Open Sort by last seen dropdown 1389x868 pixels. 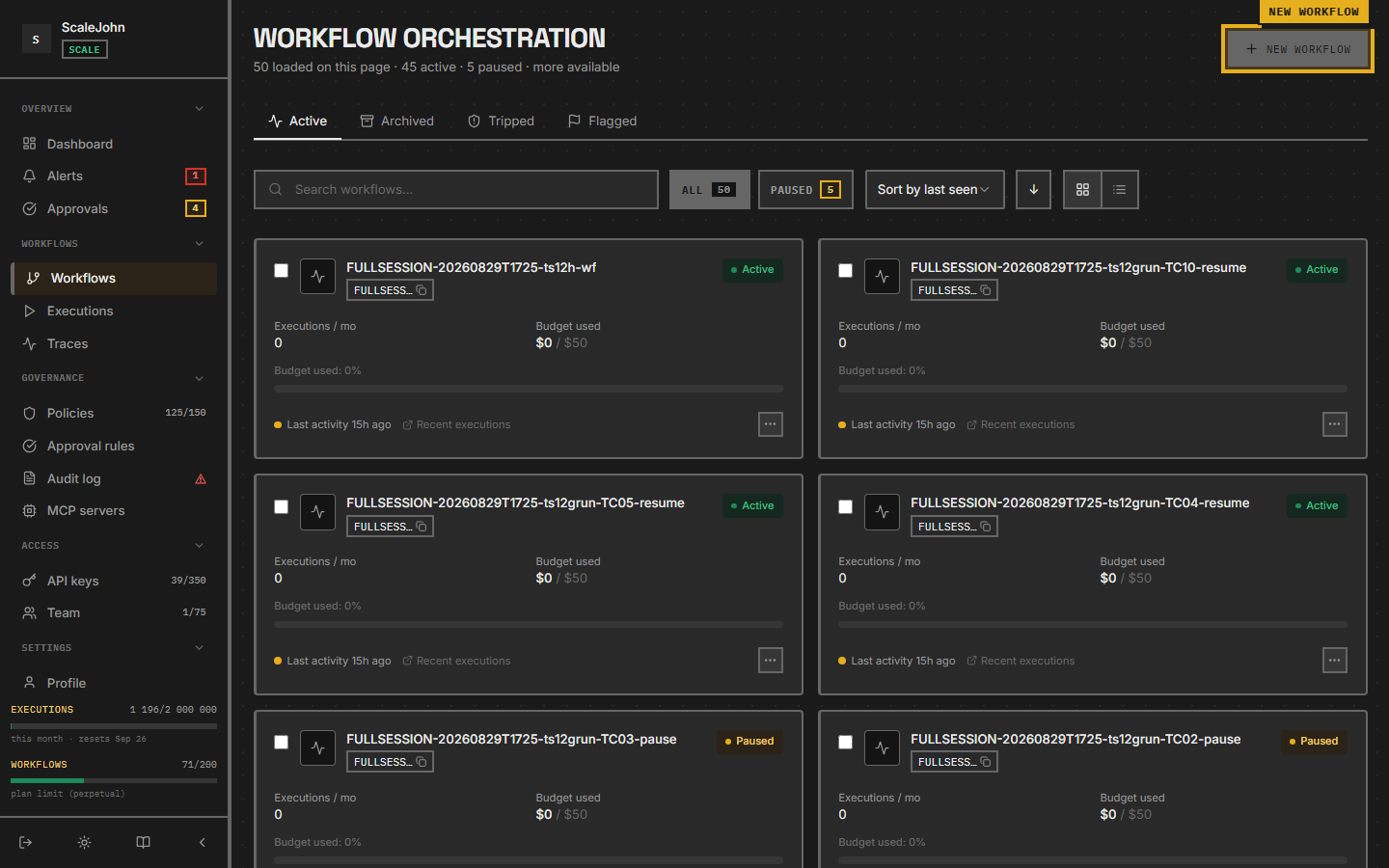935,189
